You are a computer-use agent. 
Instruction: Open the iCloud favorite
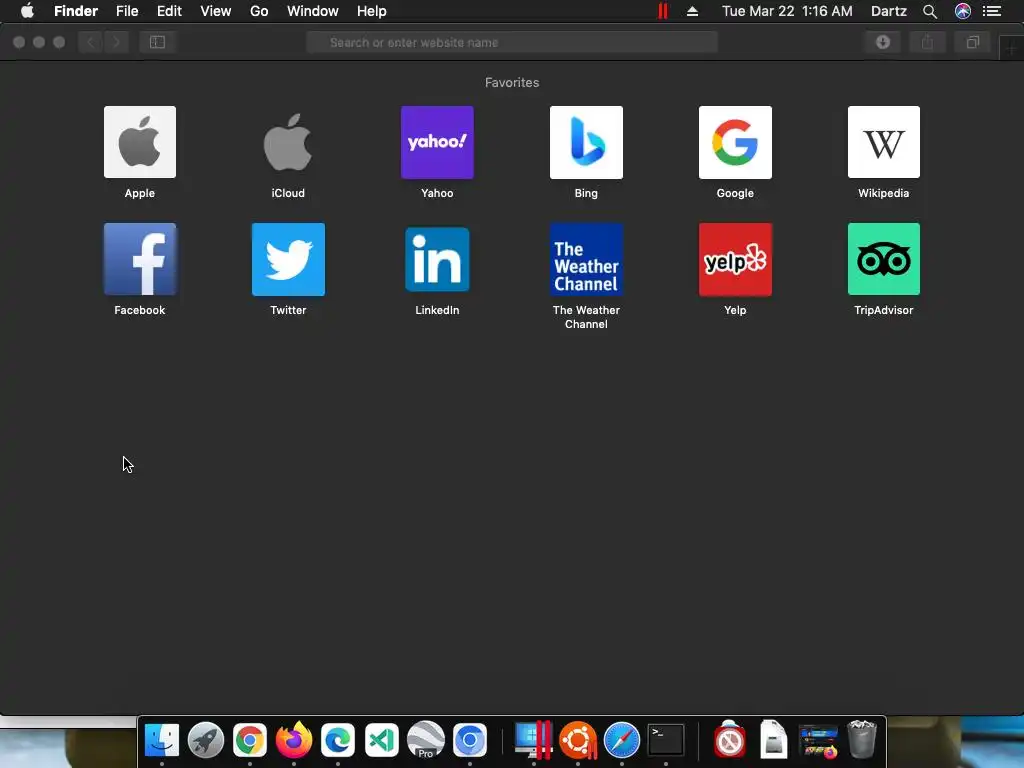pyautogui.click(x=288, y=142)
